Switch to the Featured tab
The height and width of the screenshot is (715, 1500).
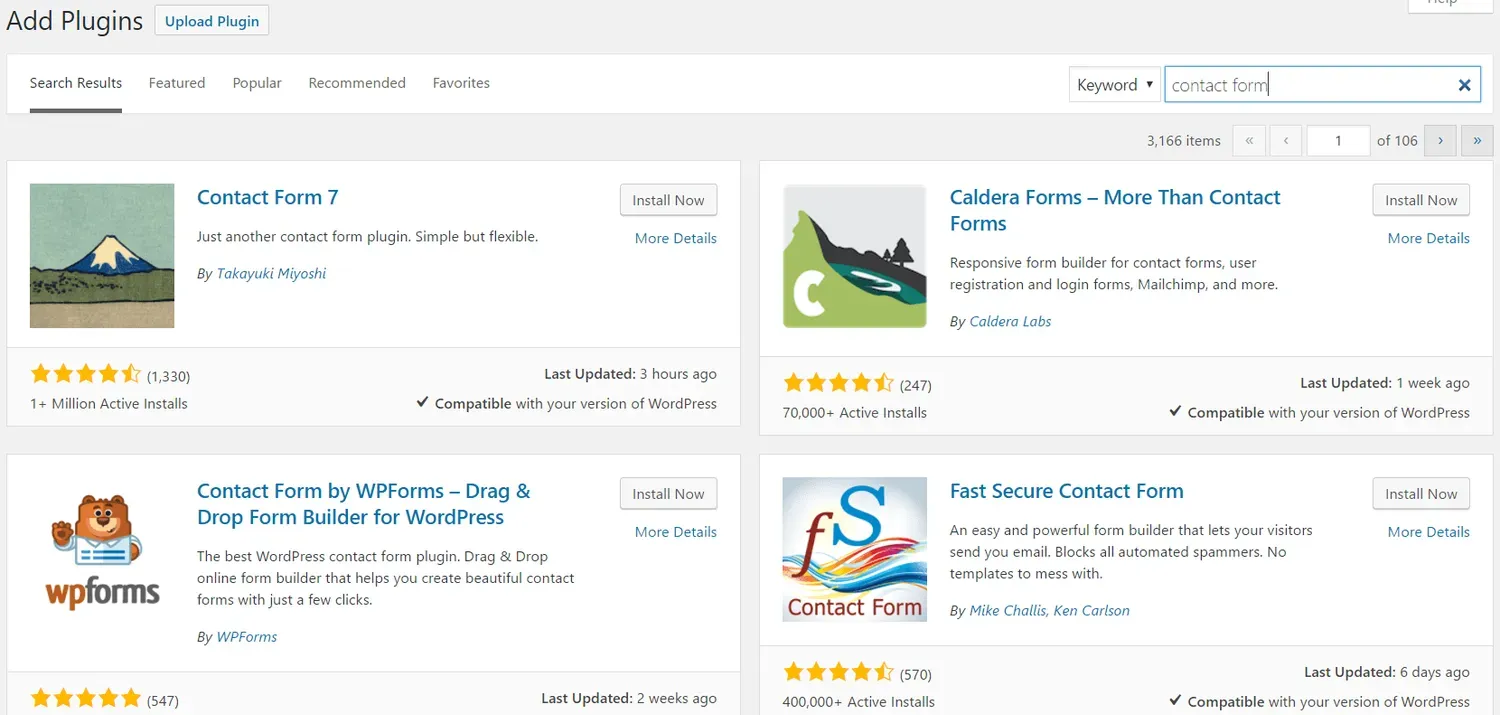pos(177,83)
